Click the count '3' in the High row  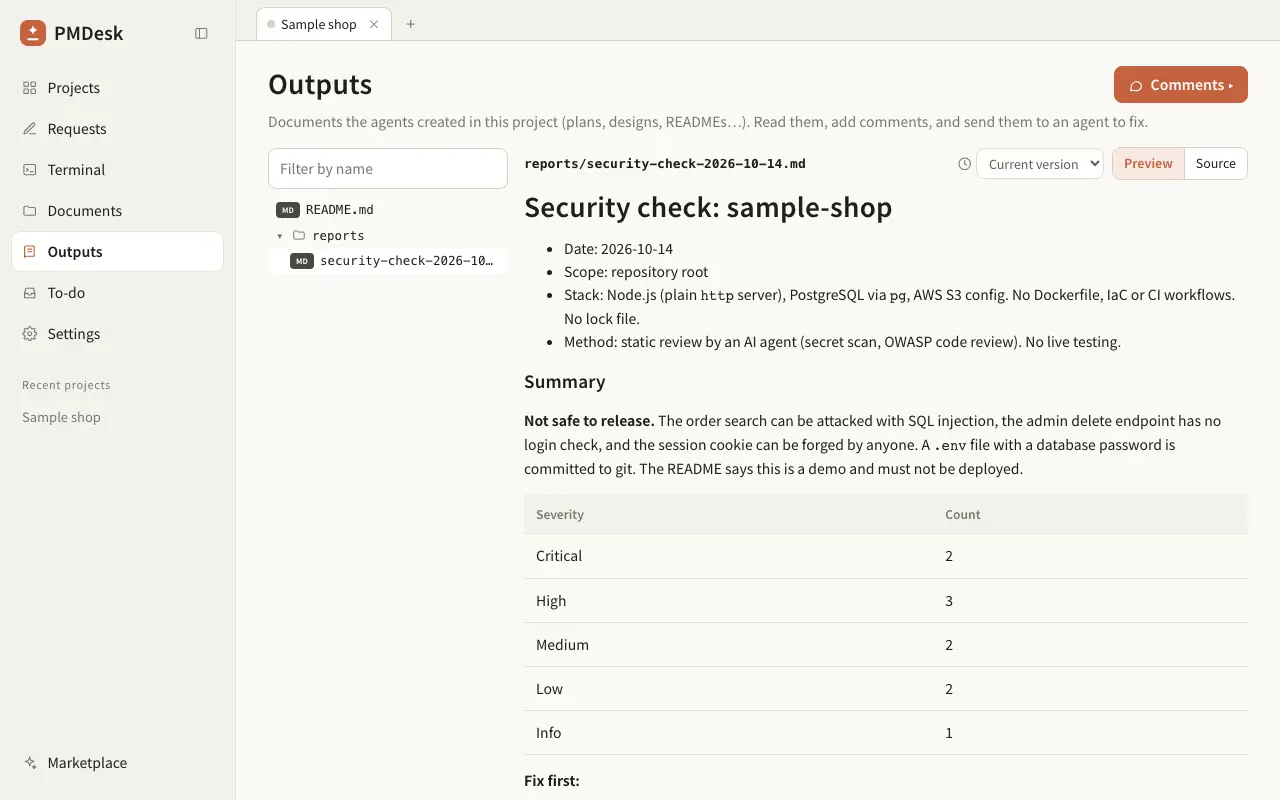pos(949,601)
